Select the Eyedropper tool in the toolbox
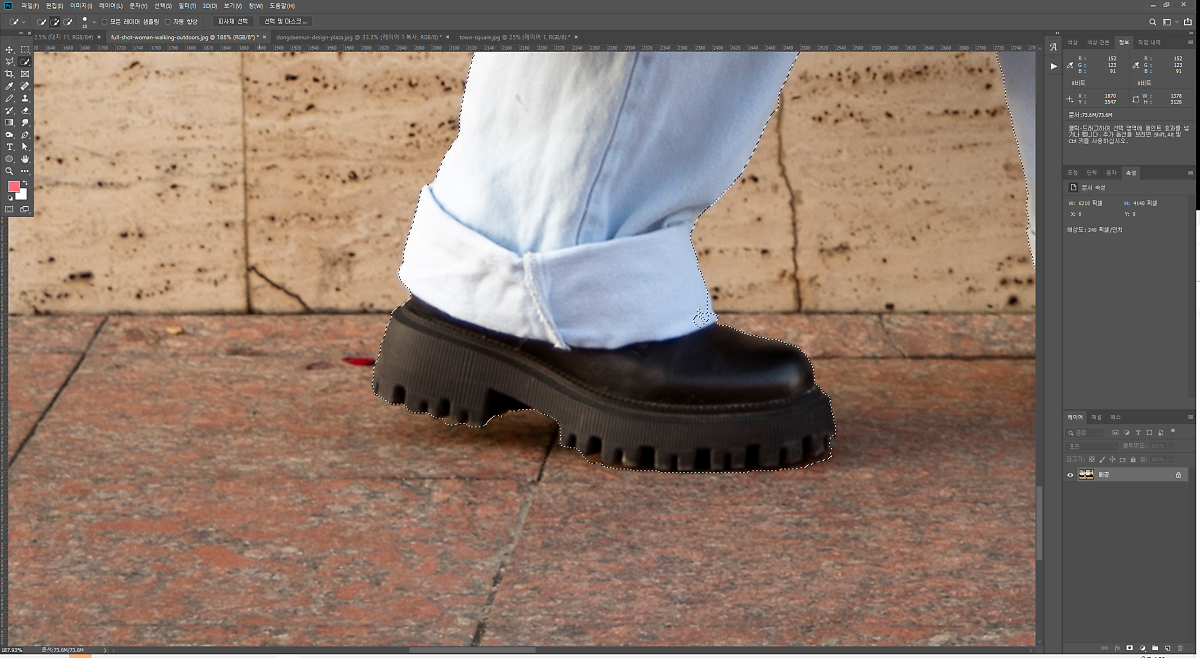 pyautogui.click(x=10, y=86)
